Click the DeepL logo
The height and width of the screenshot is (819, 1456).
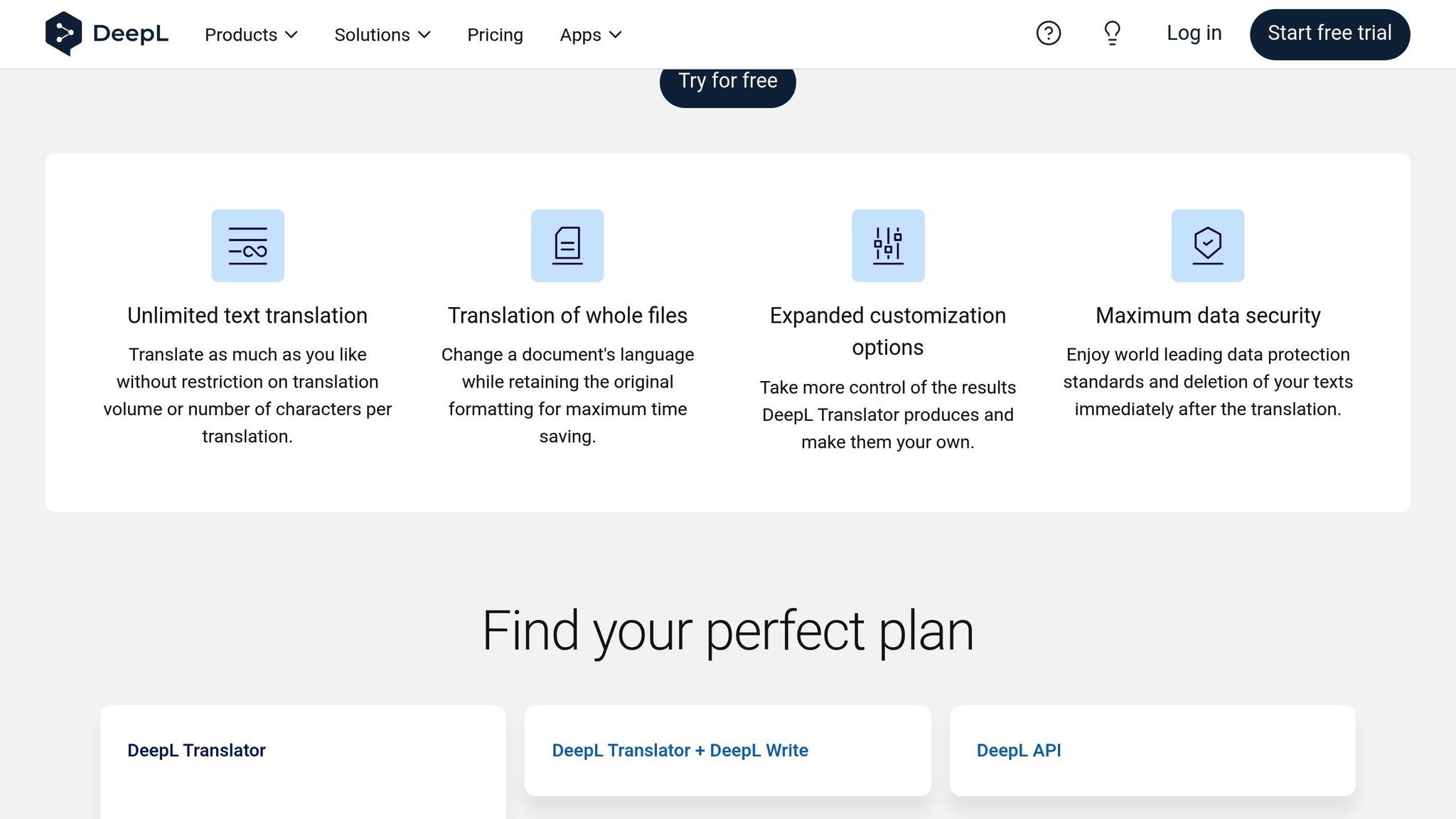click(106, 32)
